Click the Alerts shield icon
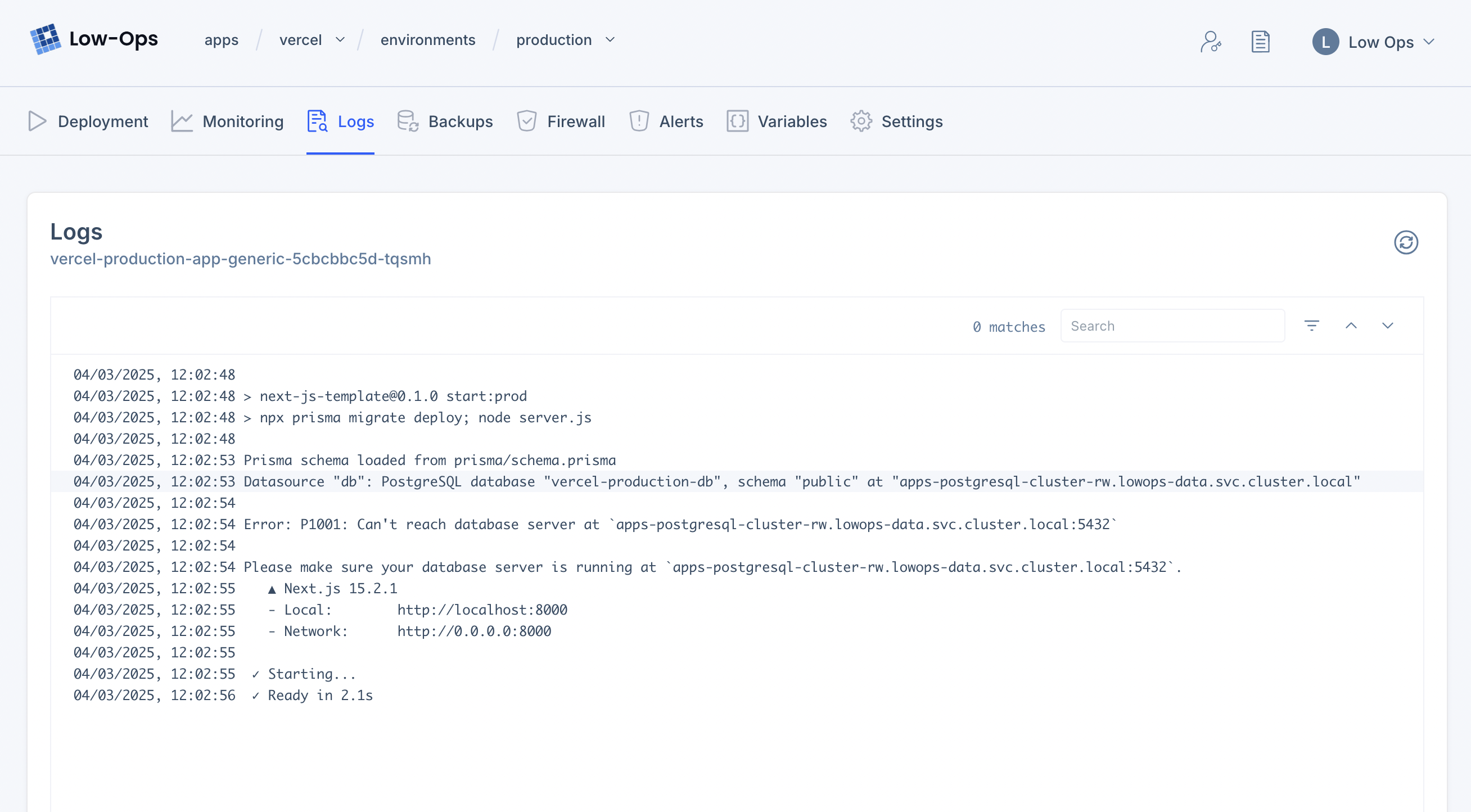The image size is (1471, 812). [x=639, y=121]
